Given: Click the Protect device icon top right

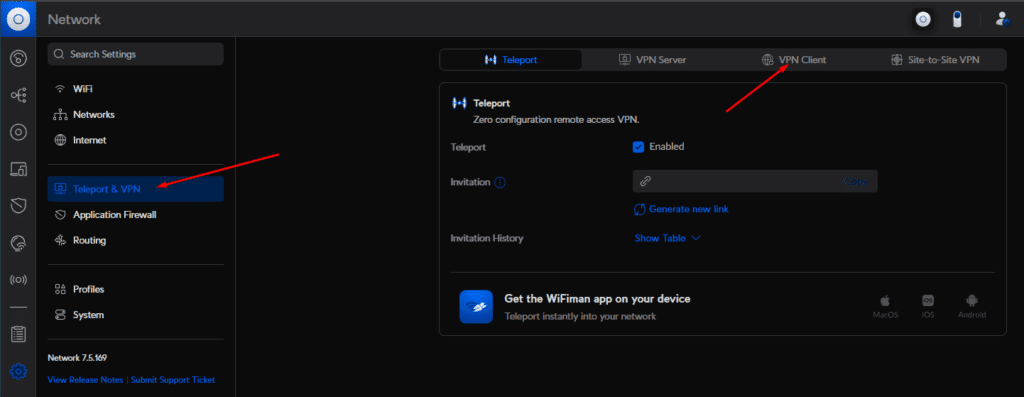Looking at the screenshot, I should [x=957, y=20].
